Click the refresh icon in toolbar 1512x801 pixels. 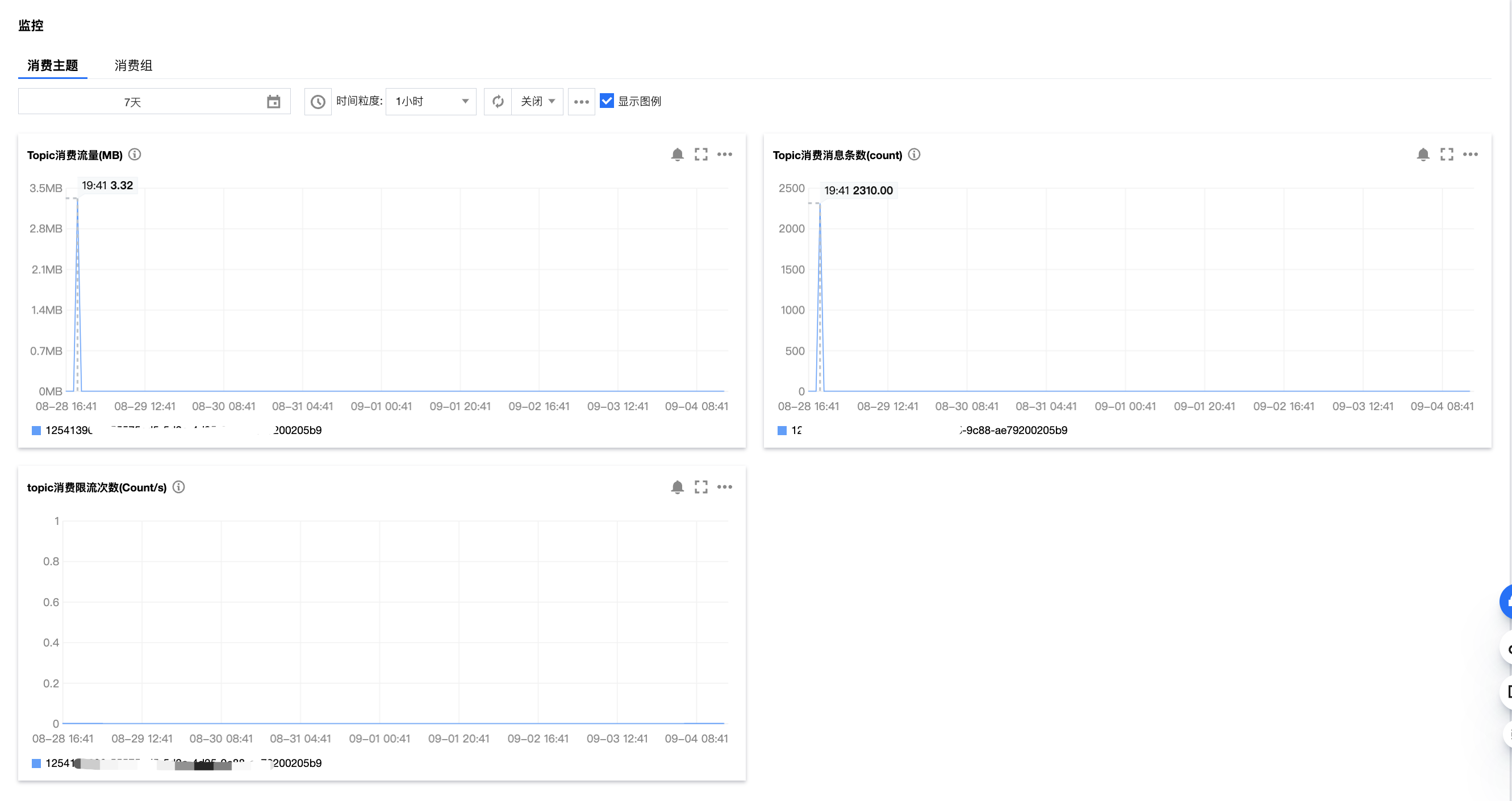(x=498, y=102)
